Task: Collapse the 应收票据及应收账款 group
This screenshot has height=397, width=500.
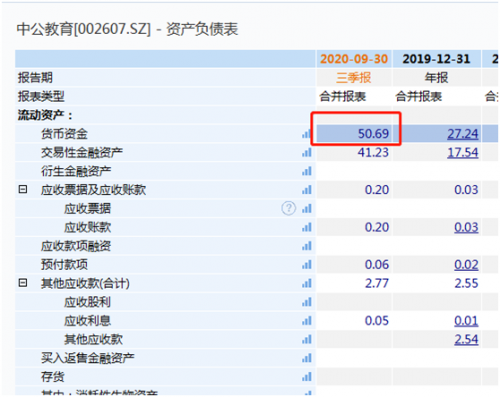Action: [23, 189]
